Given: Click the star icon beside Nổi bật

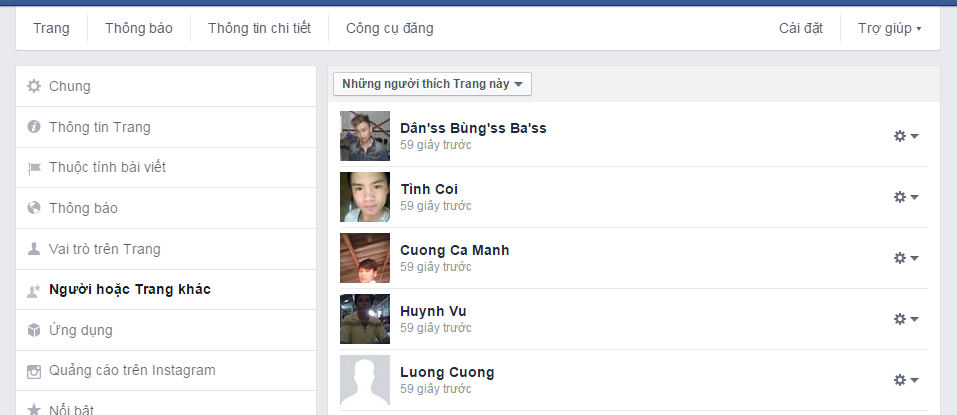Looking at the screenshot, I should (x=34, y=409).
